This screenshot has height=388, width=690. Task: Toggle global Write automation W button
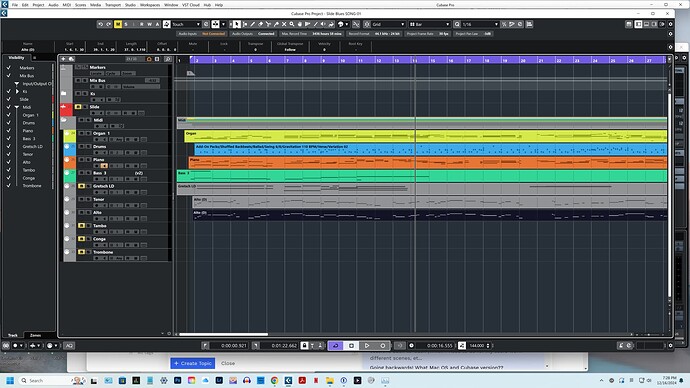(150, 24)
